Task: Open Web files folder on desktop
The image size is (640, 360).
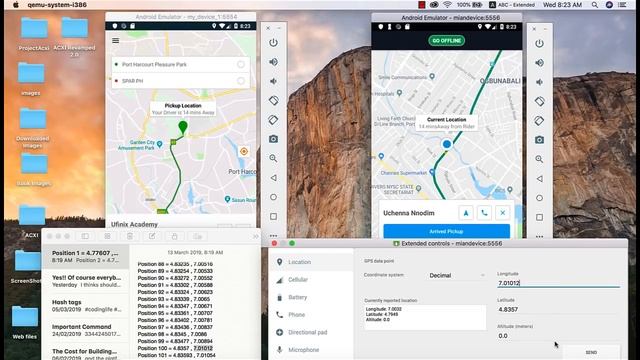Action: coord(24,322)
